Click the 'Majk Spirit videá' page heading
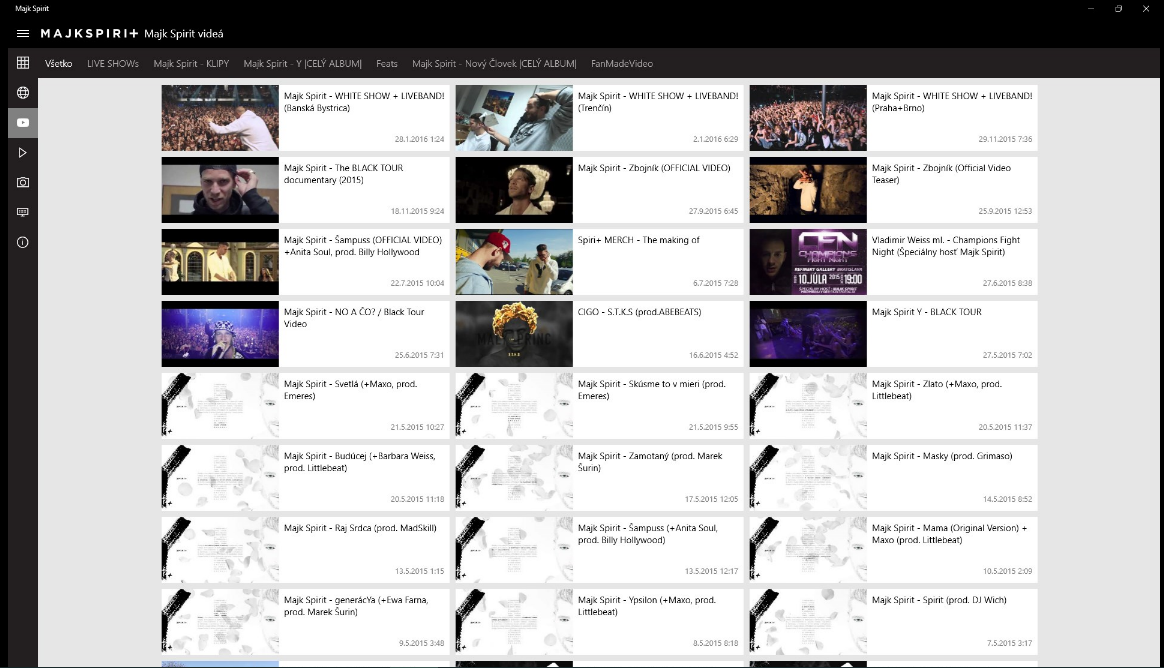This screenshot has width=1164, height=668. [183, 33]
